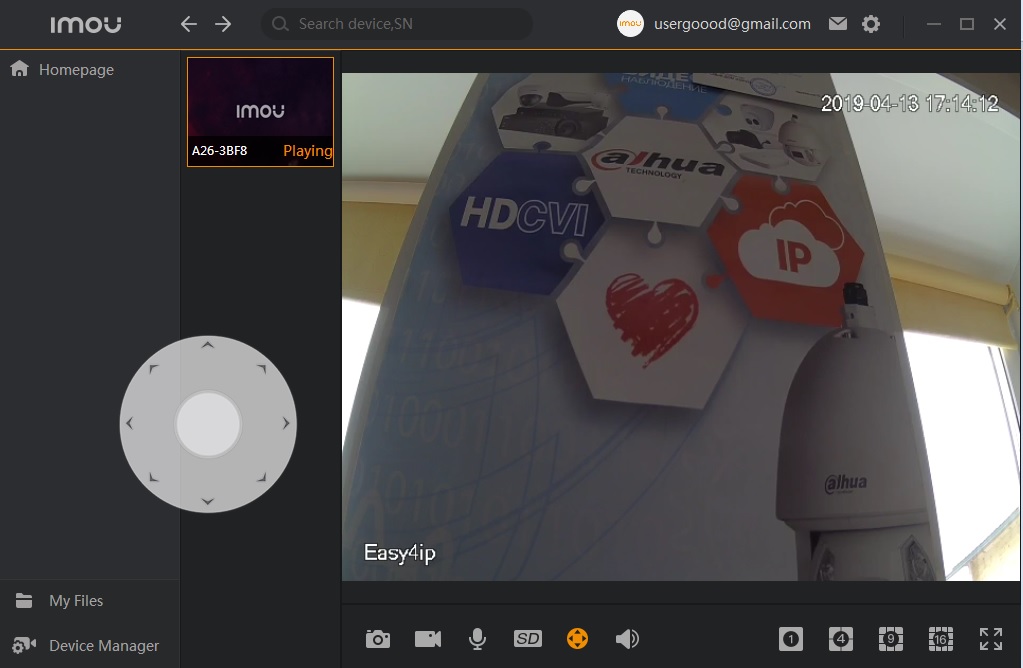The height and width of the screenshot is (668, 1023).
Task: Click the PTZ joystick center button
Action: 208,424
